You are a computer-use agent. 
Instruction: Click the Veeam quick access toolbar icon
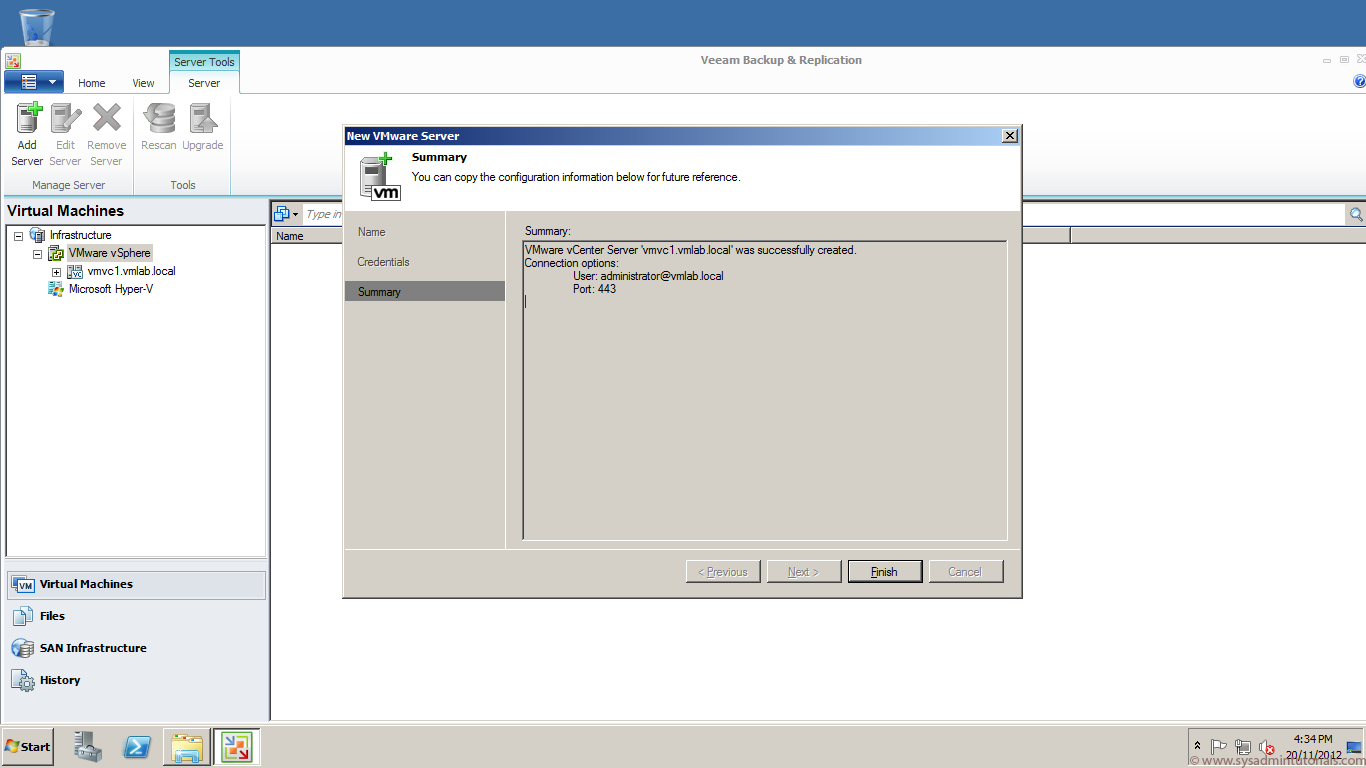coord(13,61)
